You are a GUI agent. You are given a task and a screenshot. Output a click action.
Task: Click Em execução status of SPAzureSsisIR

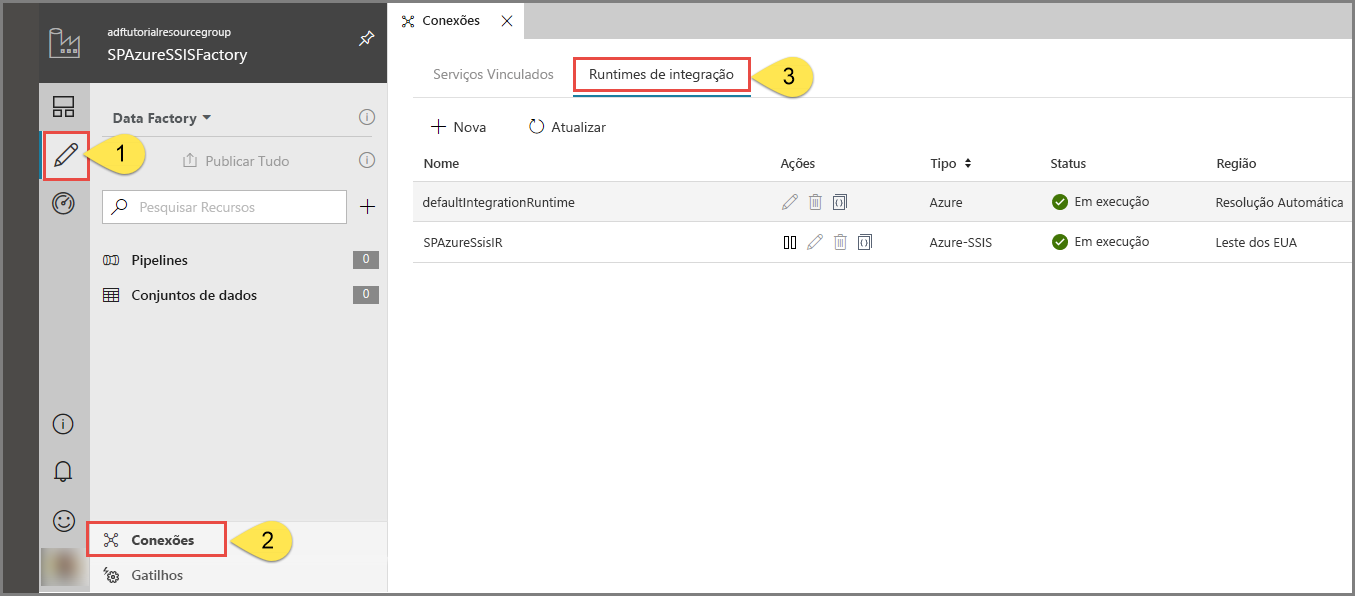click(x=1100, y=242)
